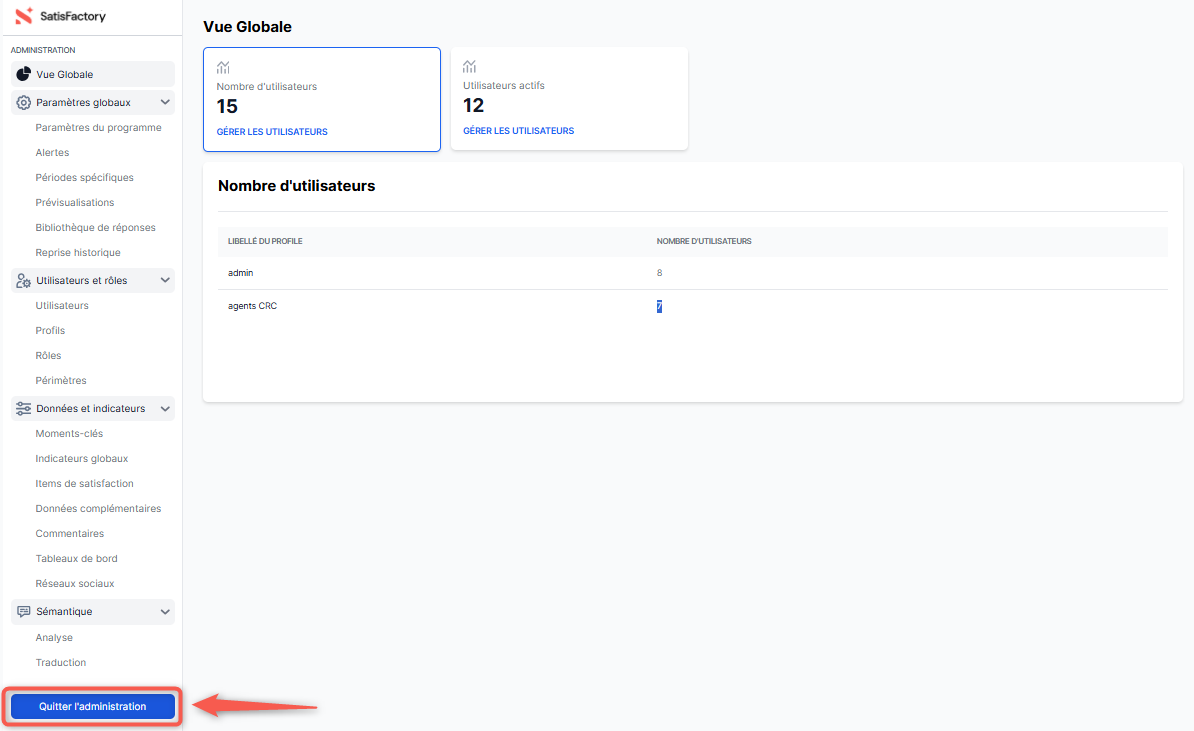1194x731 pixels.
Task: Collapse the Données et indicateurs chevron
Action: click(x=165, y=408)
